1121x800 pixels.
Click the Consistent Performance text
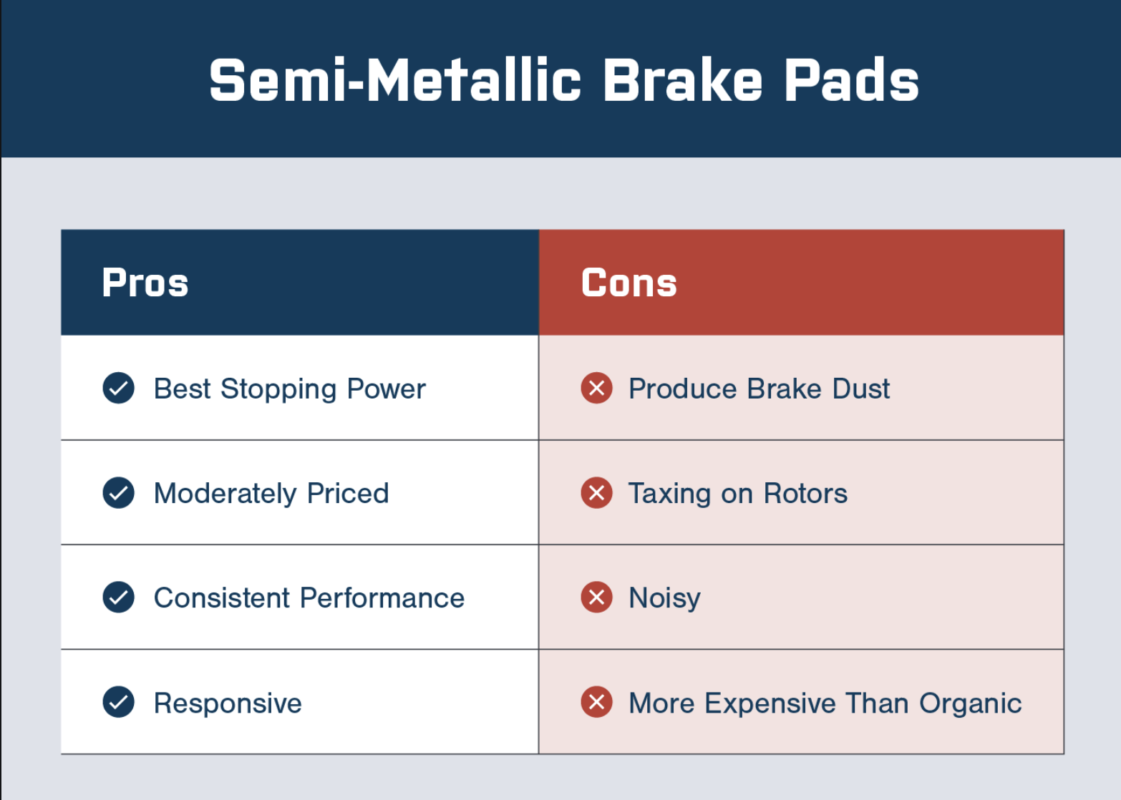309,598
